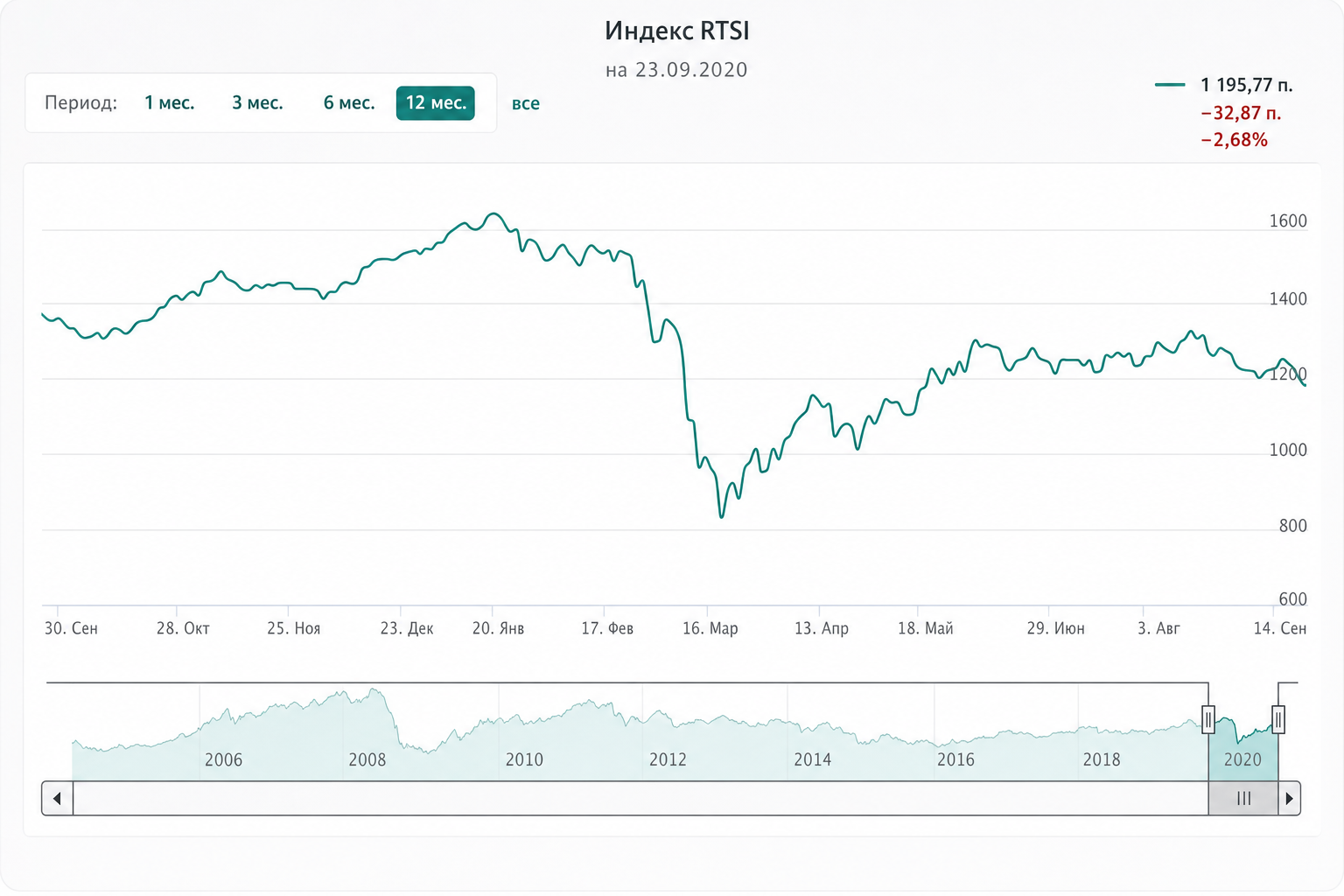Select the 1 мес. period

pos(169,103)
